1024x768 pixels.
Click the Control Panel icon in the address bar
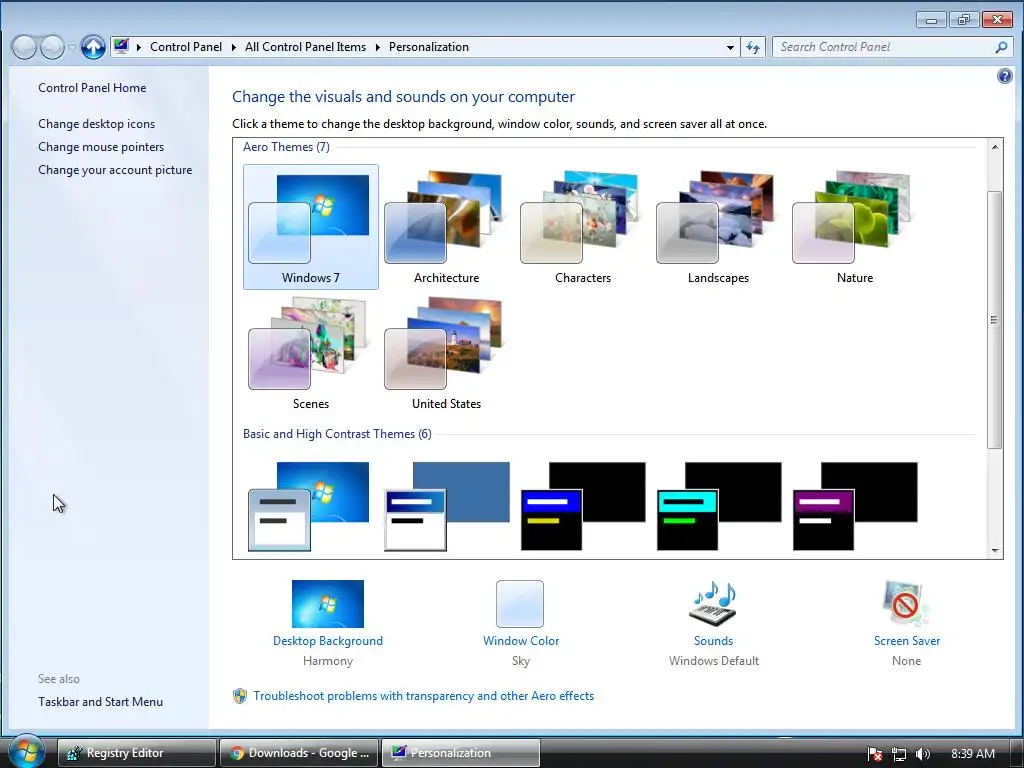click(121, 46)
